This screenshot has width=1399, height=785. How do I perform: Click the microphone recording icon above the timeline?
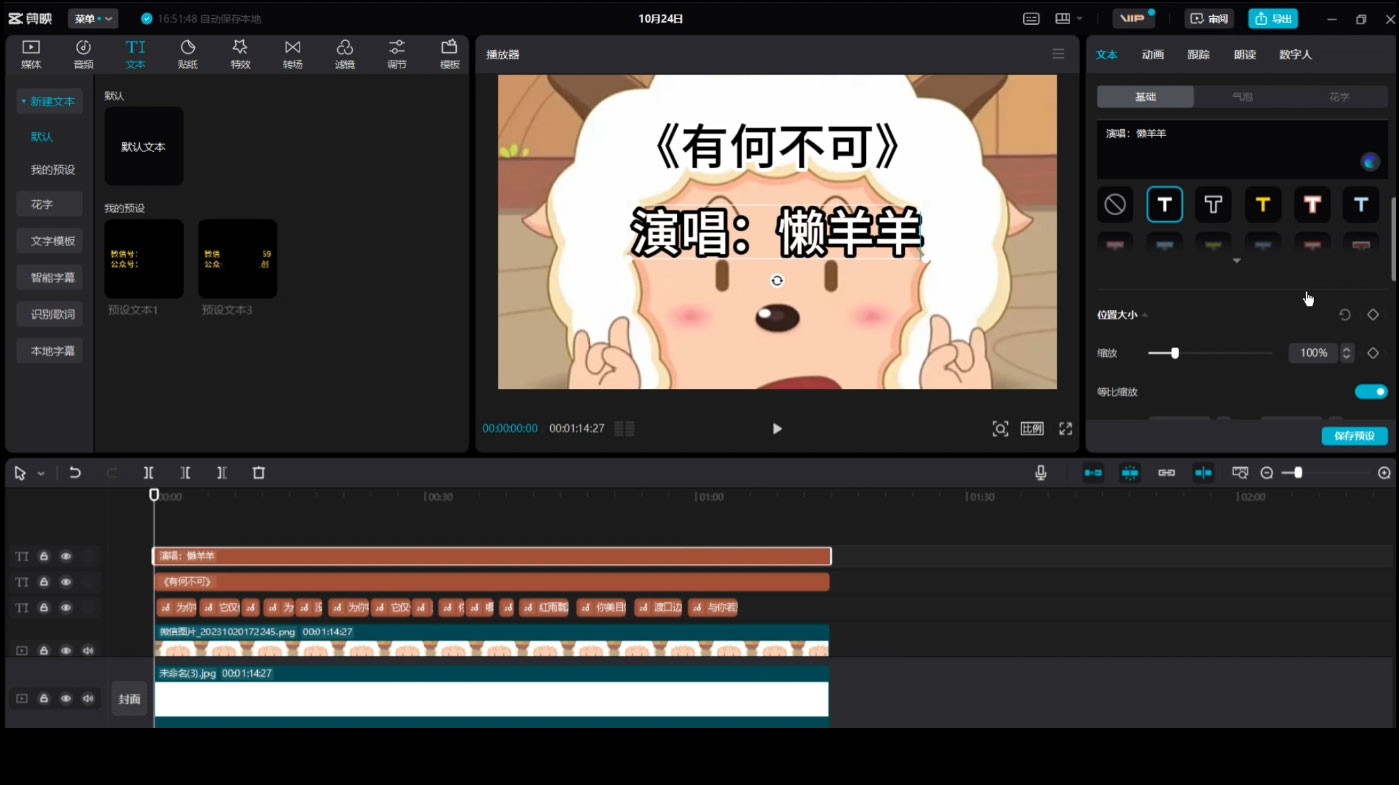tap(1040, 471)
